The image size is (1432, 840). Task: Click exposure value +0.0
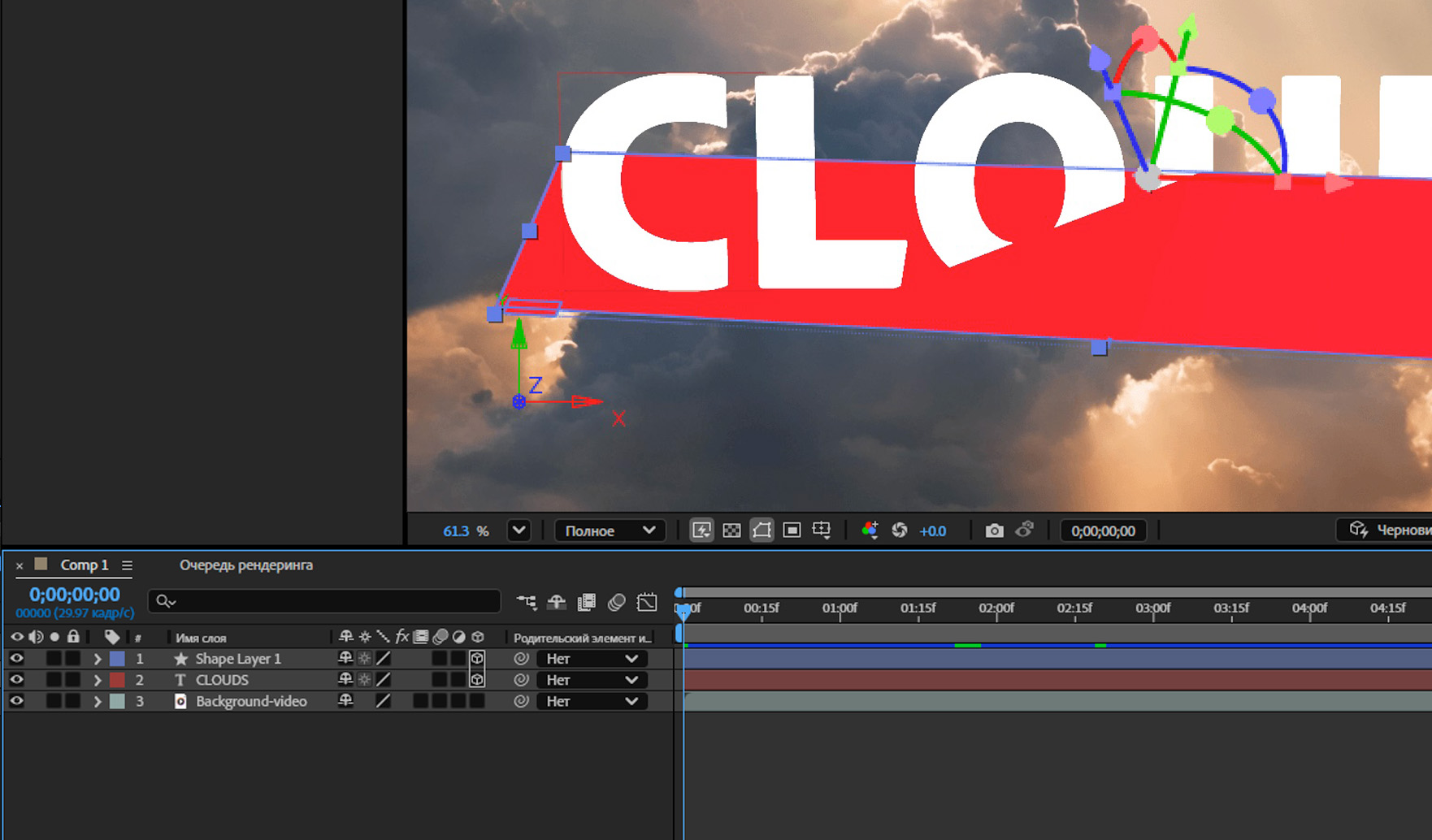coord(932,530)
